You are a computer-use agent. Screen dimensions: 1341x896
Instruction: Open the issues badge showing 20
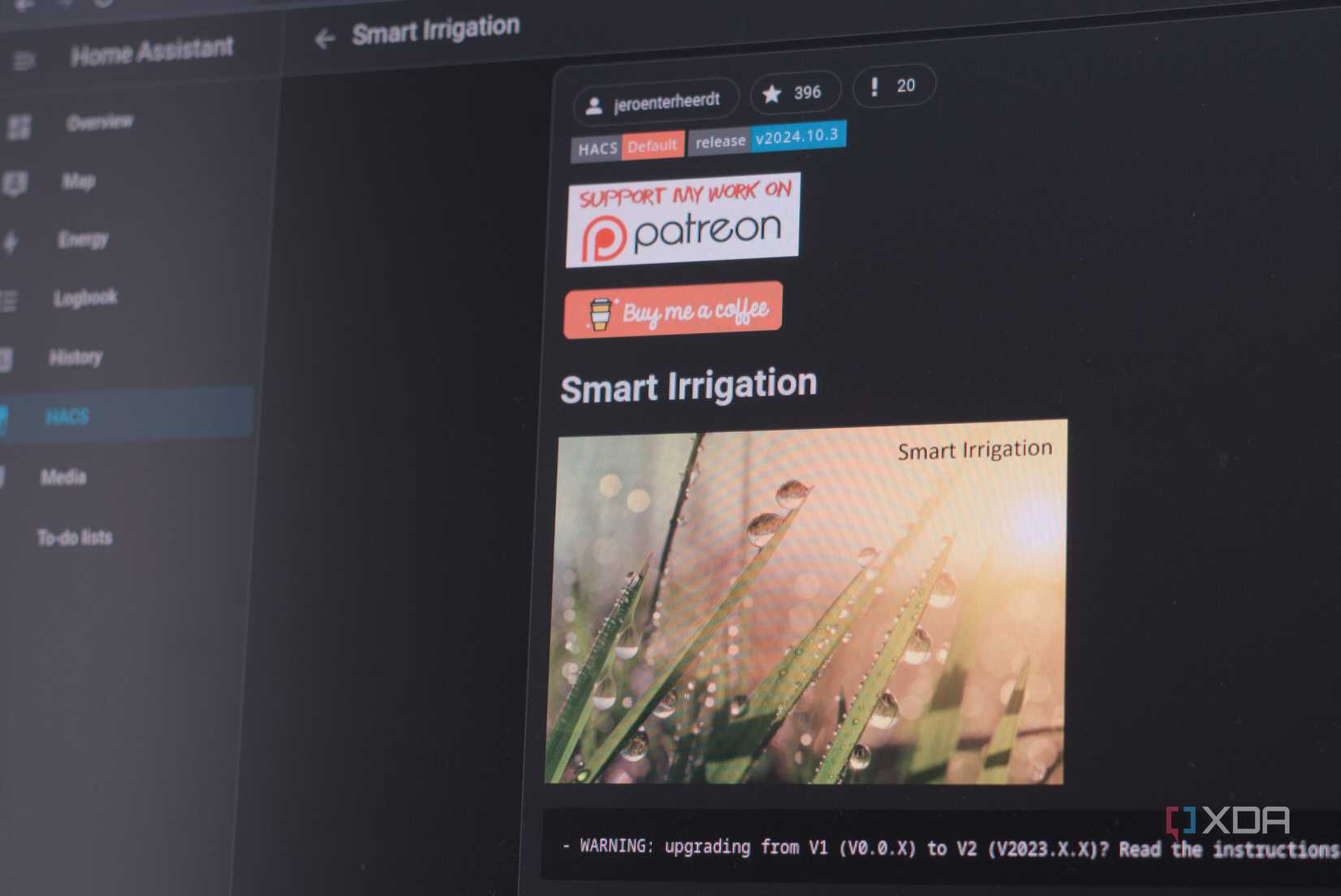893,85
